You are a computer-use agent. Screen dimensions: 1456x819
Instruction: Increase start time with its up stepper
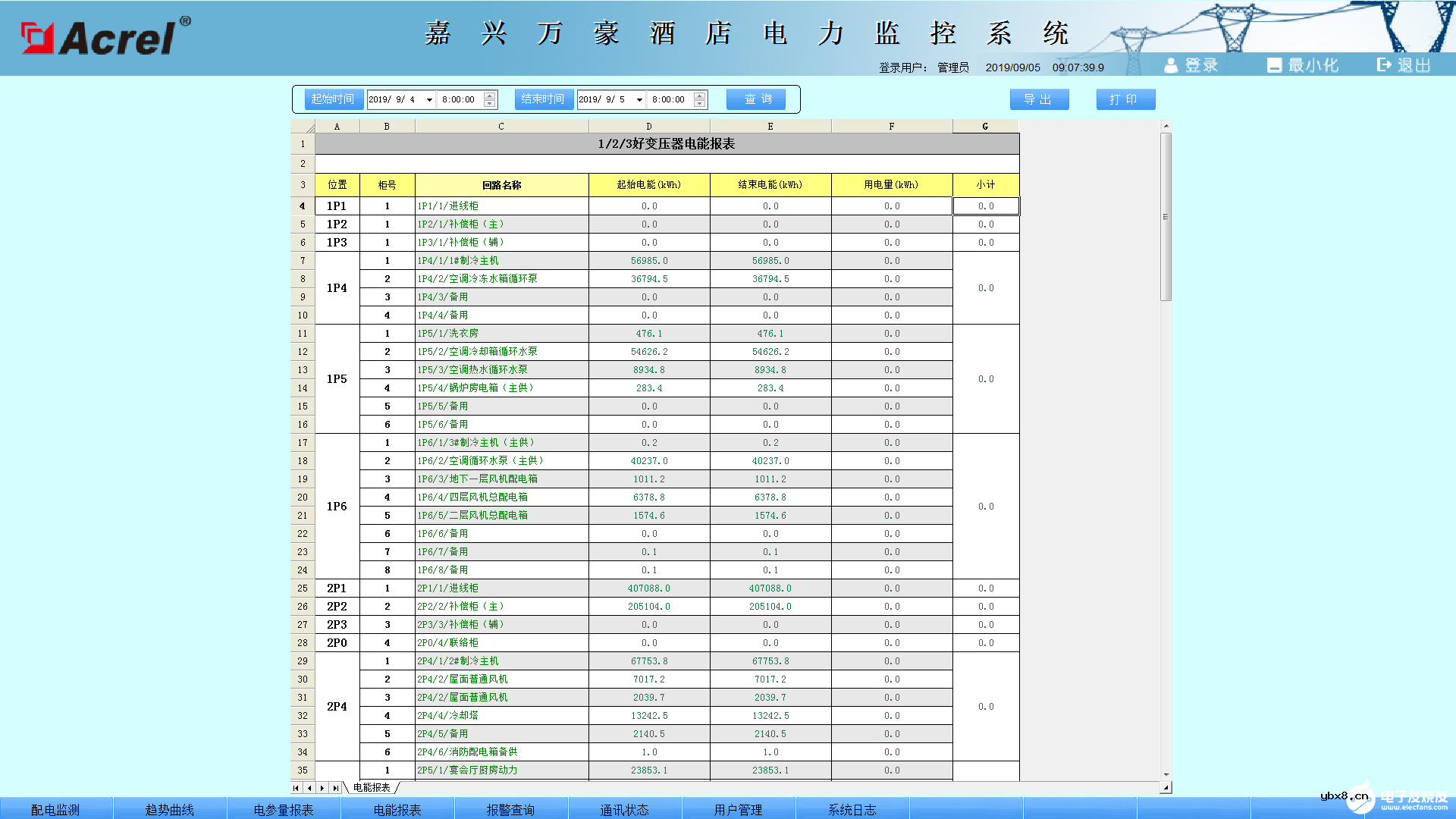(x=490, y=95)
